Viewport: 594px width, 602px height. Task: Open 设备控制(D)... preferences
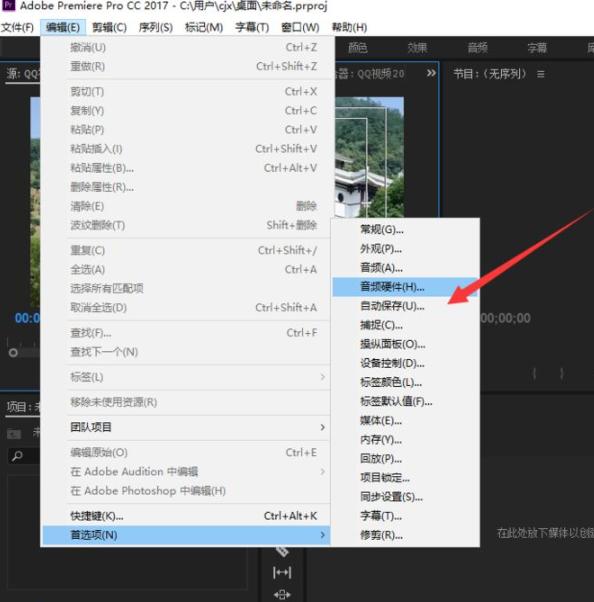[x=405, y=363]
